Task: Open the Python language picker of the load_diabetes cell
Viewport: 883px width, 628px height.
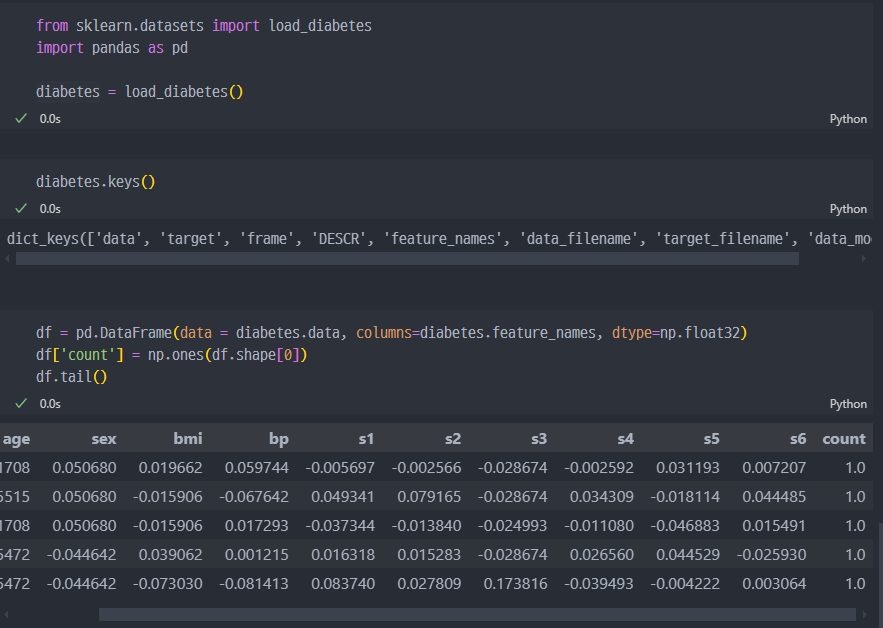Action: tap(848, 119)
